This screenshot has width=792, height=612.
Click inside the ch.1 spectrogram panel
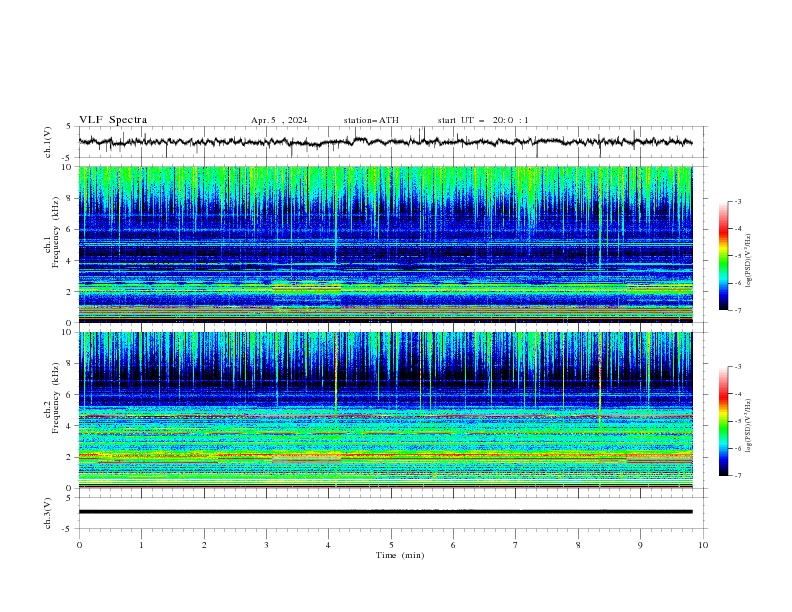click(385, 244)
